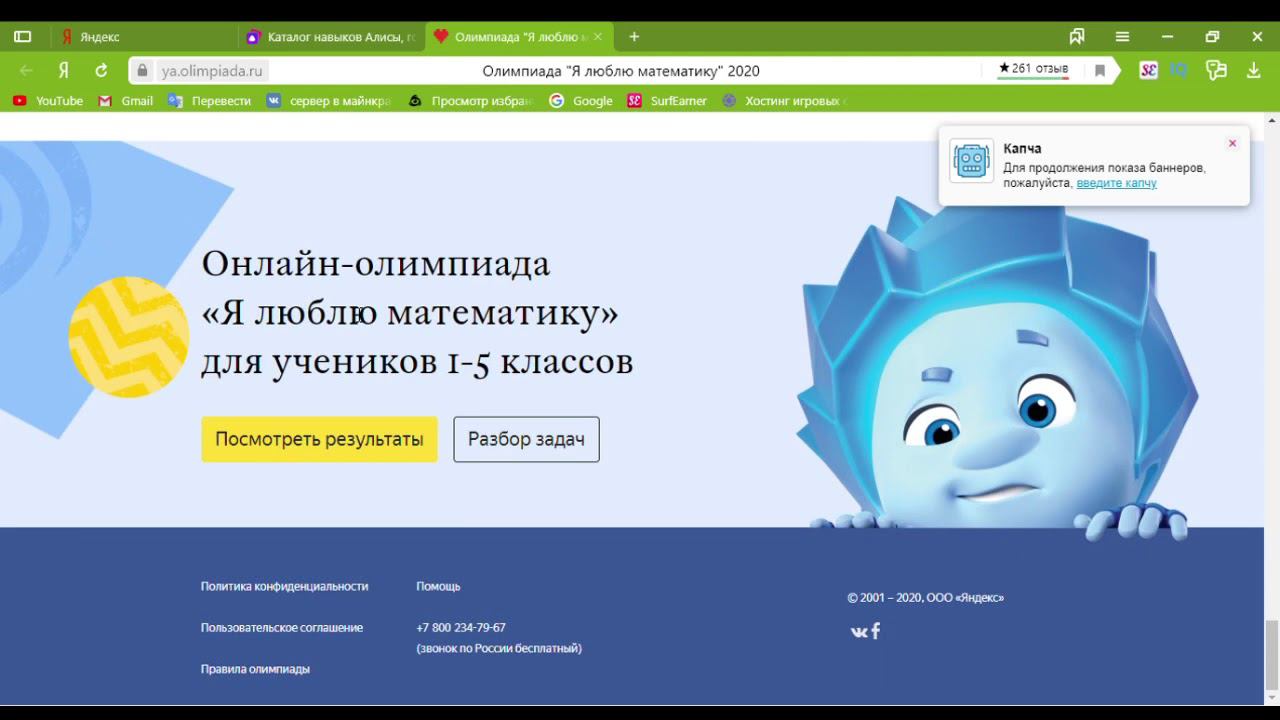Open the YouTube bookmark
This screenshot has width=1280, height=720.
click(48, 101)
